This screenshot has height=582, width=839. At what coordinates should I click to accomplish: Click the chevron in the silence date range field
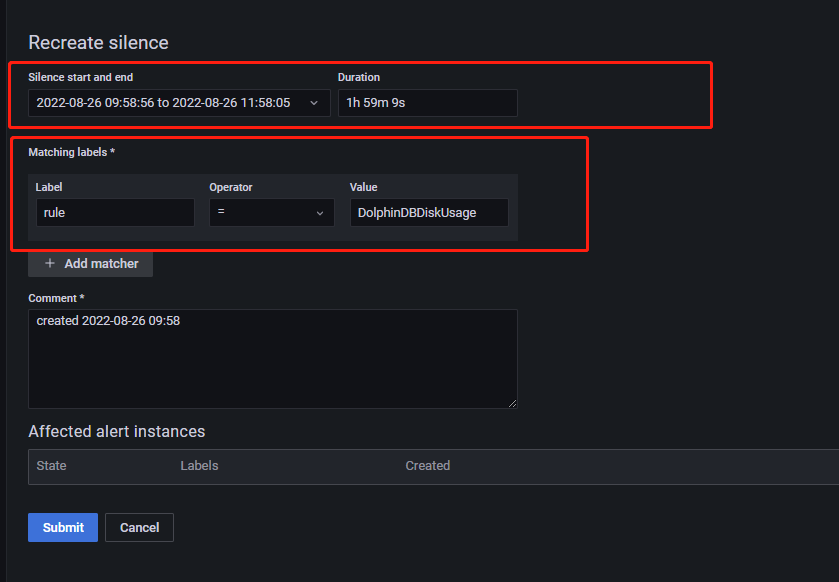pos(314,103)
